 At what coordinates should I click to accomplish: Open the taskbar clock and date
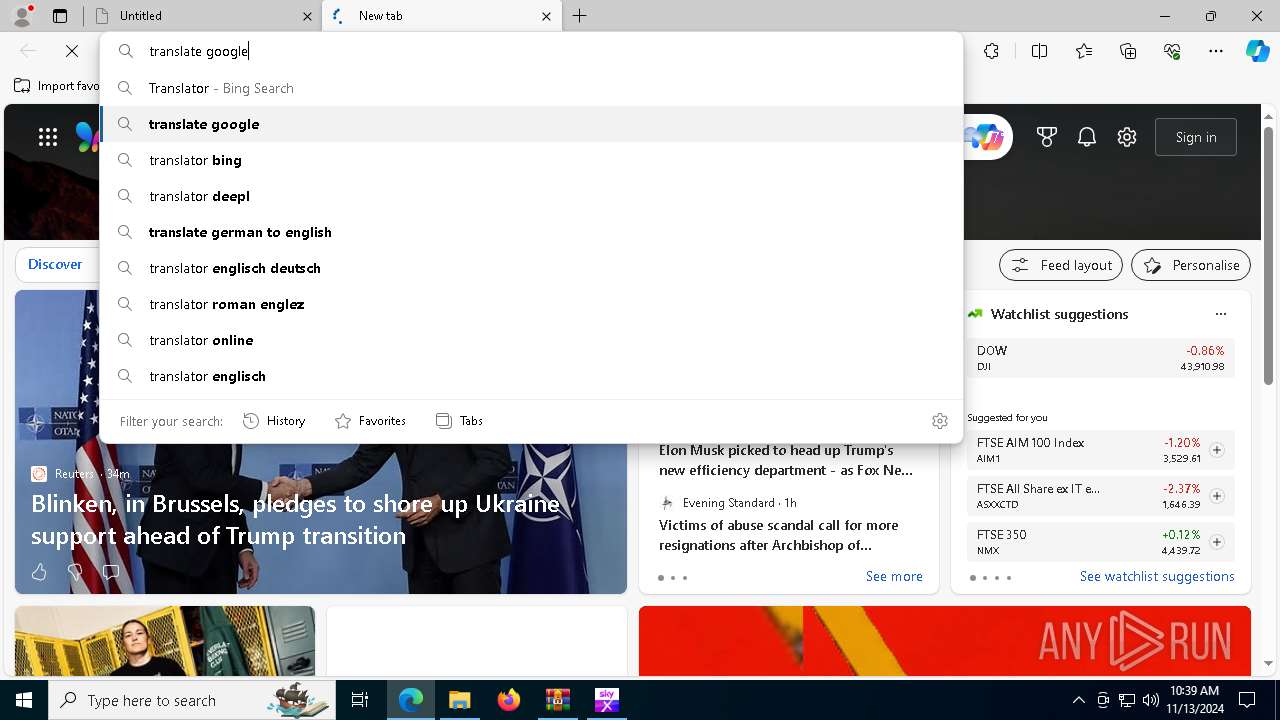(x=1194, y=700)
